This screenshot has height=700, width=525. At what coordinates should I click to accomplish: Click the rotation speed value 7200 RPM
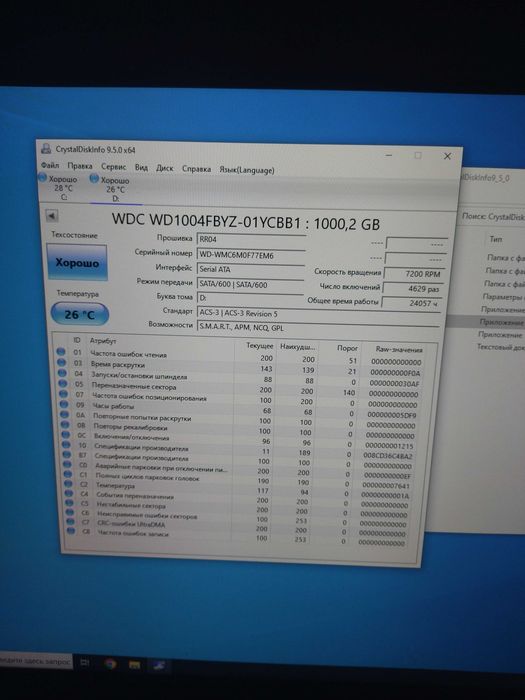(x=413, y=274)
